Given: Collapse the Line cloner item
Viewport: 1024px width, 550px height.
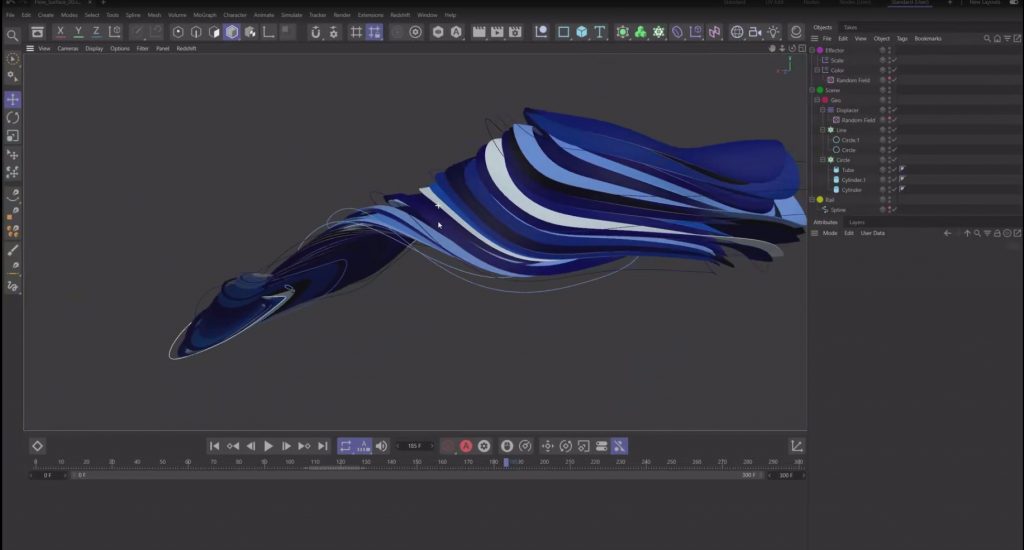Looking at the screenshot, I should (x=823, y=130).
